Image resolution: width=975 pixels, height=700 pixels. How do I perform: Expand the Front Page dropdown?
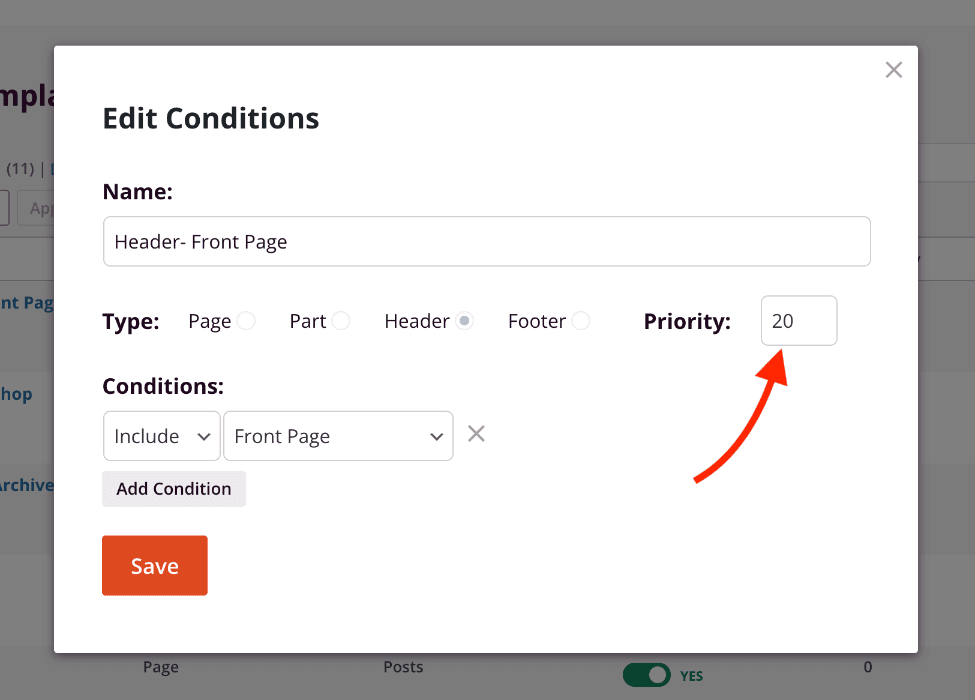pos(338,436)
